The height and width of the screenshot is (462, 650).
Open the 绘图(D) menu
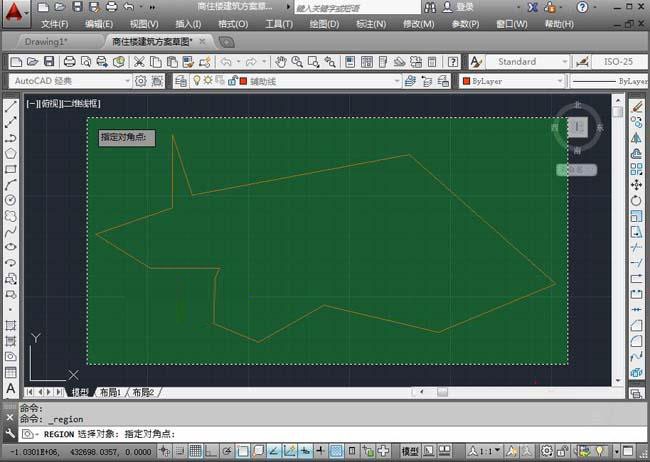[x=324, y=23]
